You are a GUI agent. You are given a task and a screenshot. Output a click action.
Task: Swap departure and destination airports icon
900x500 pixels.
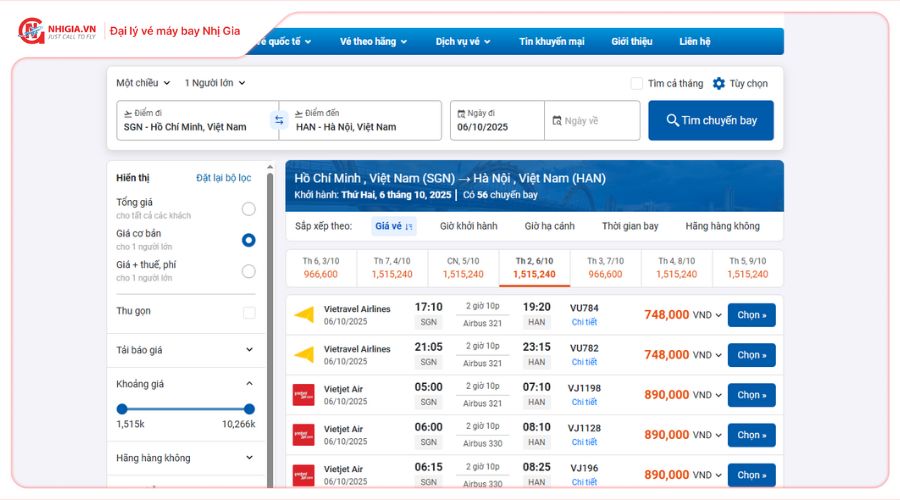279,120
